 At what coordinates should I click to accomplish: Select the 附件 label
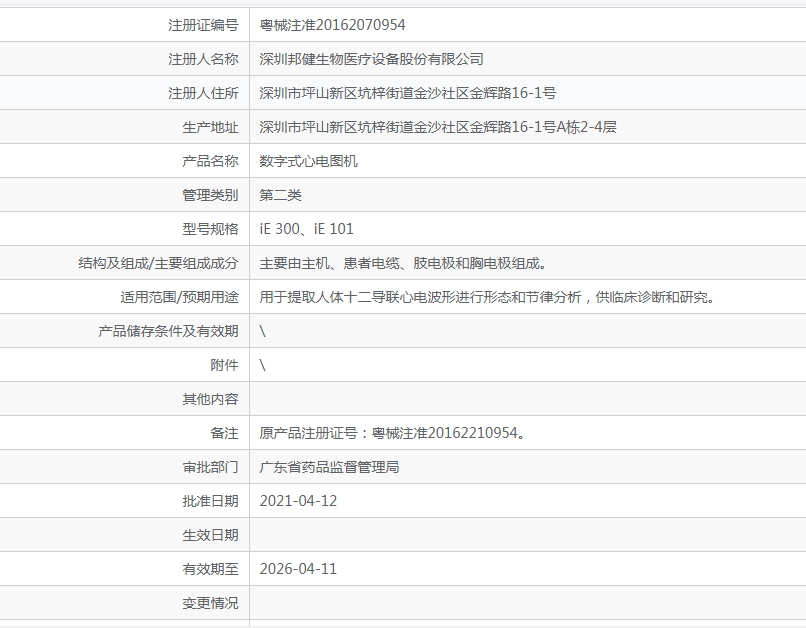tap(224, 365)
